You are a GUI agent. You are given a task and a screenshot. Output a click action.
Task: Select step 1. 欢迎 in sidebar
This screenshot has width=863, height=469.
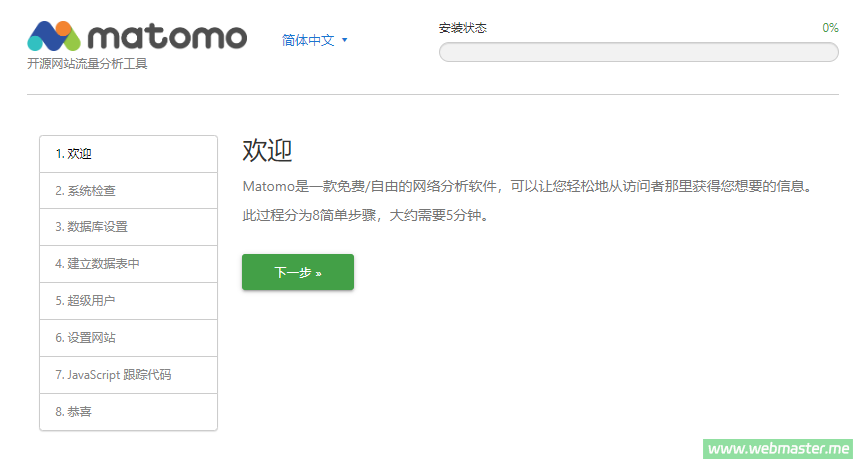pos(129,154)
